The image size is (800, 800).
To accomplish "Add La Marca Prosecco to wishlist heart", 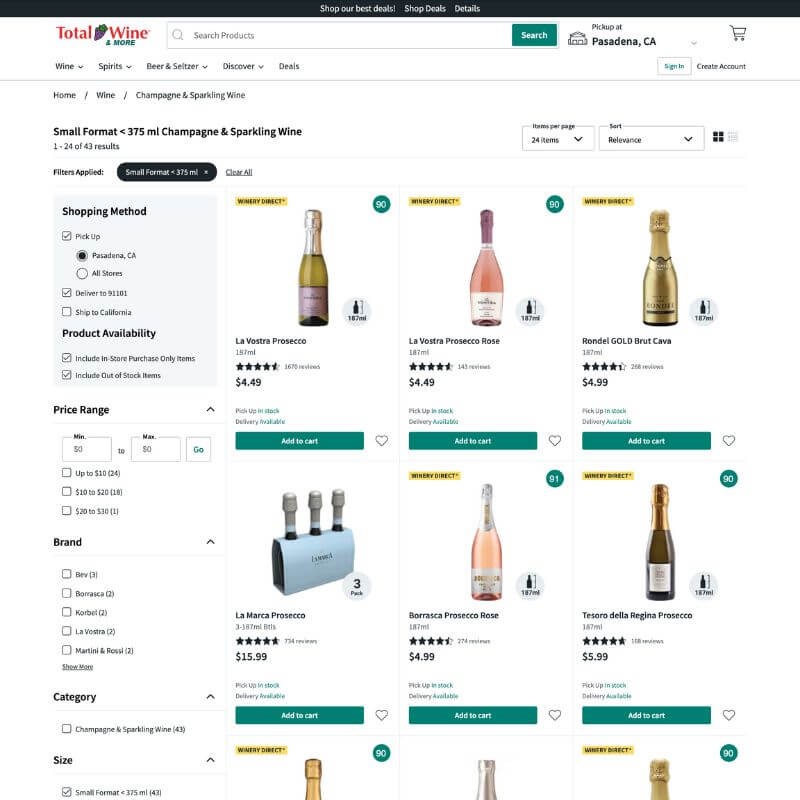I will pos(382,715).
